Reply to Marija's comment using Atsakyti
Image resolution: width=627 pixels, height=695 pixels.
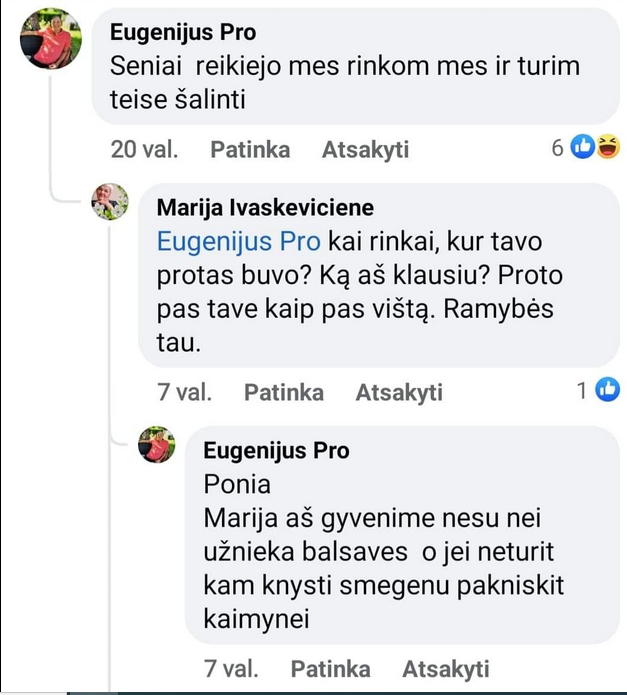[x=399, y=393]
